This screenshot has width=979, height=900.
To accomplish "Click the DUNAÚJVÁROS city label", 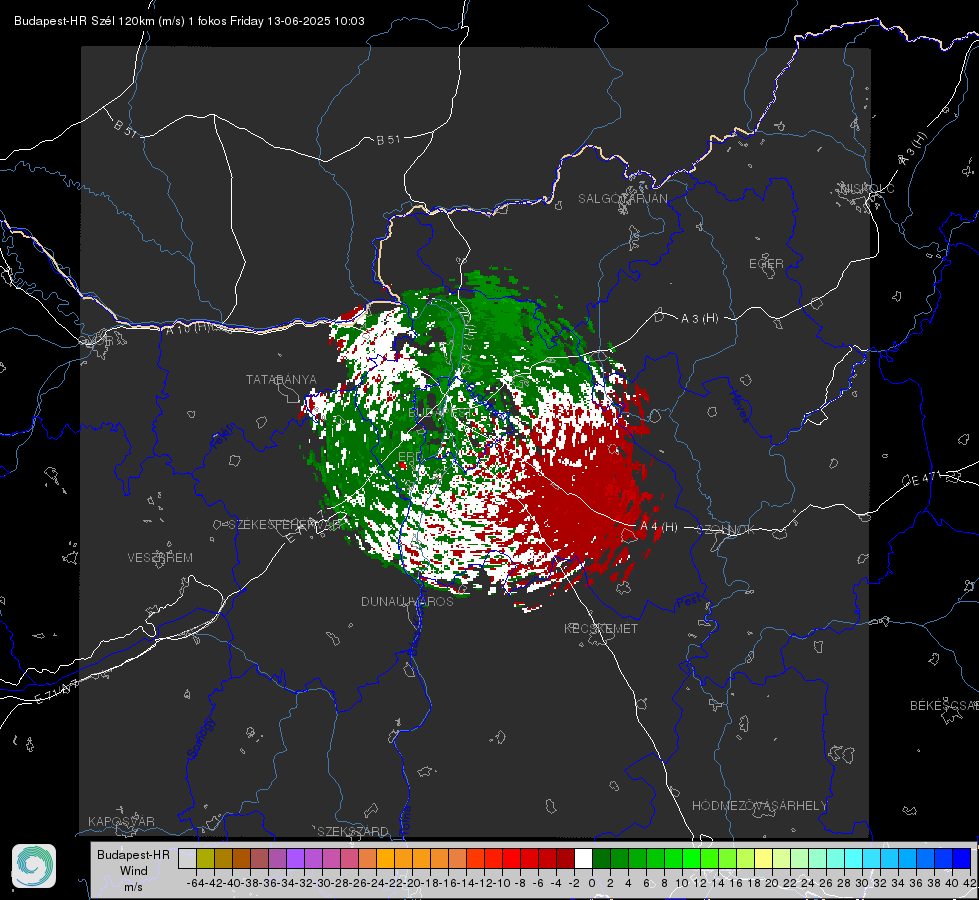I will coord(407,601).
